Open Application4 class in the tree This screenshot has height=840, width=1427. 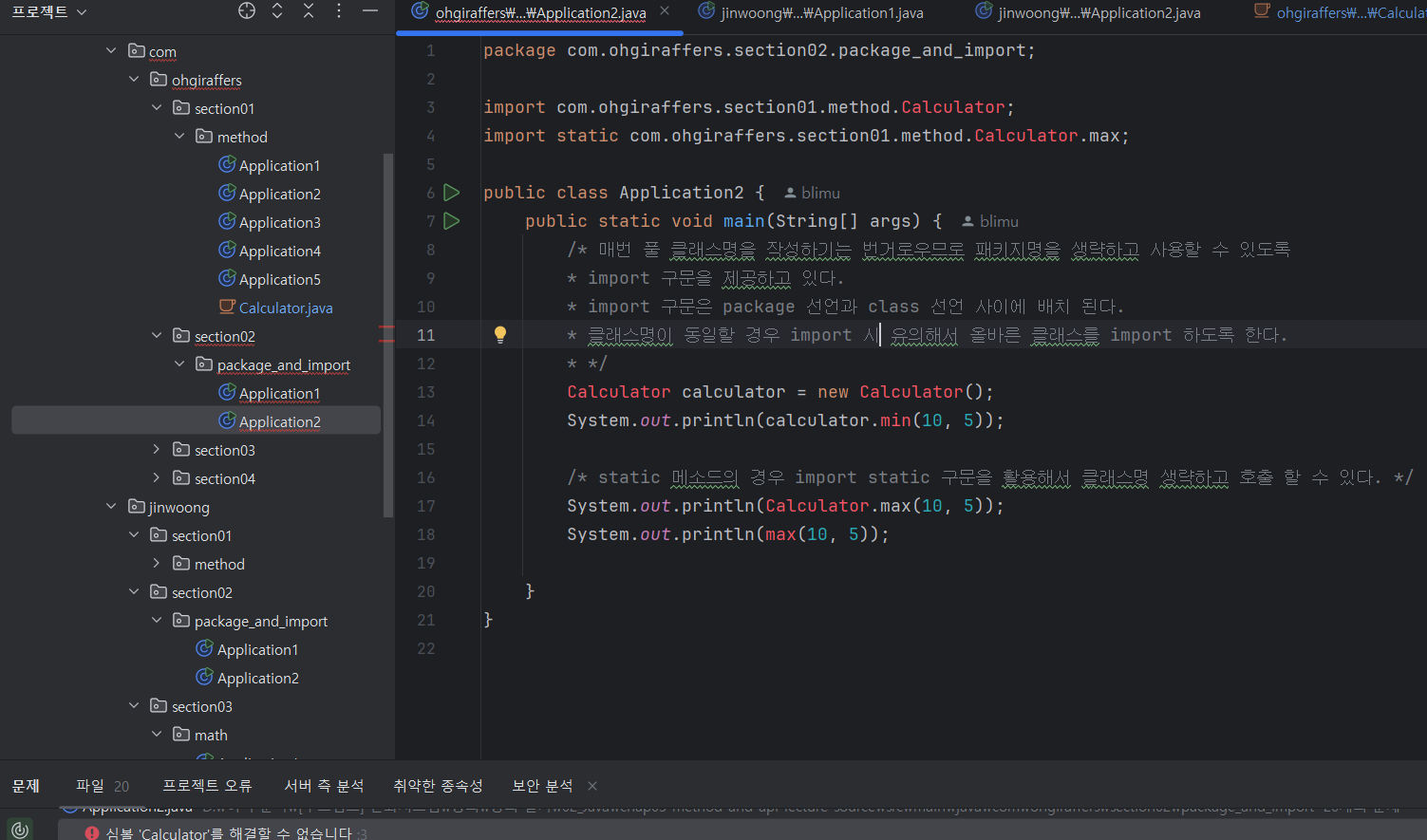point(269,251)
